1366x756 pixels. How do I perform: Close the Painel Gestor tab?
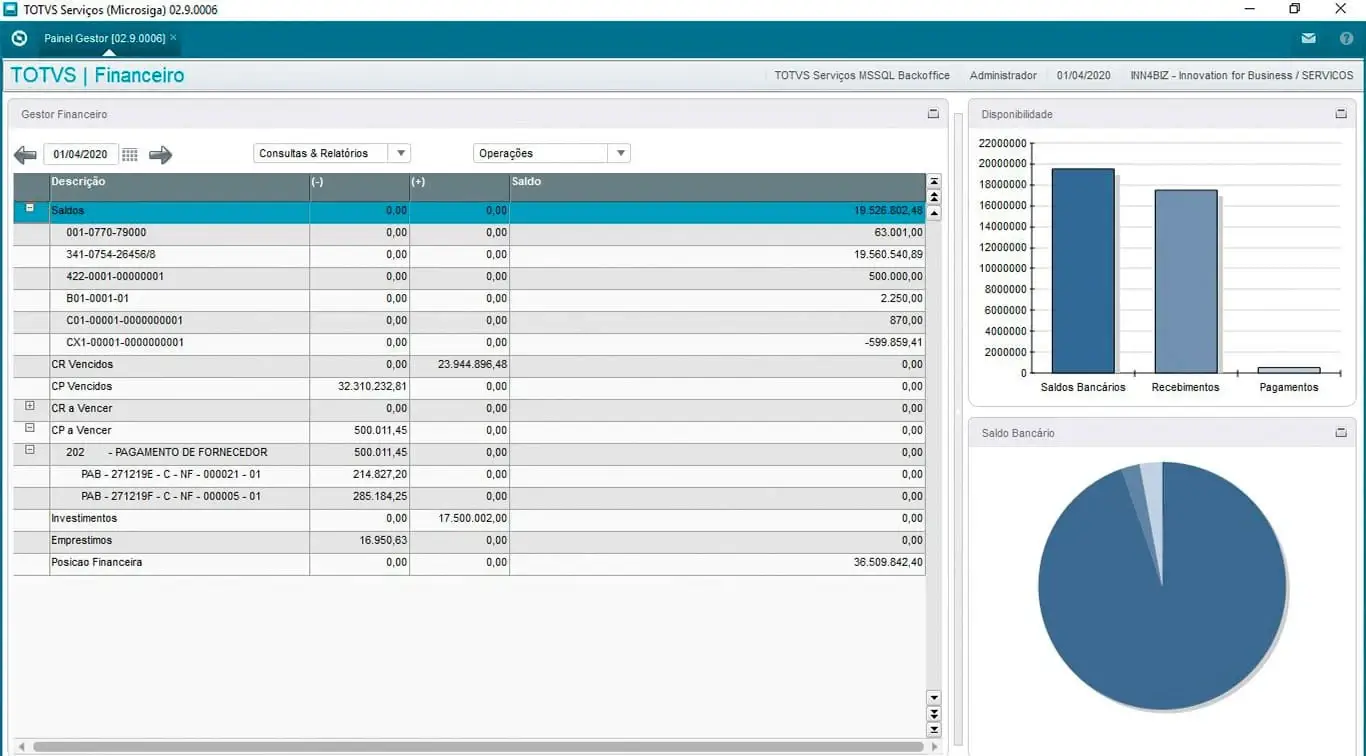tap(173, 38)
